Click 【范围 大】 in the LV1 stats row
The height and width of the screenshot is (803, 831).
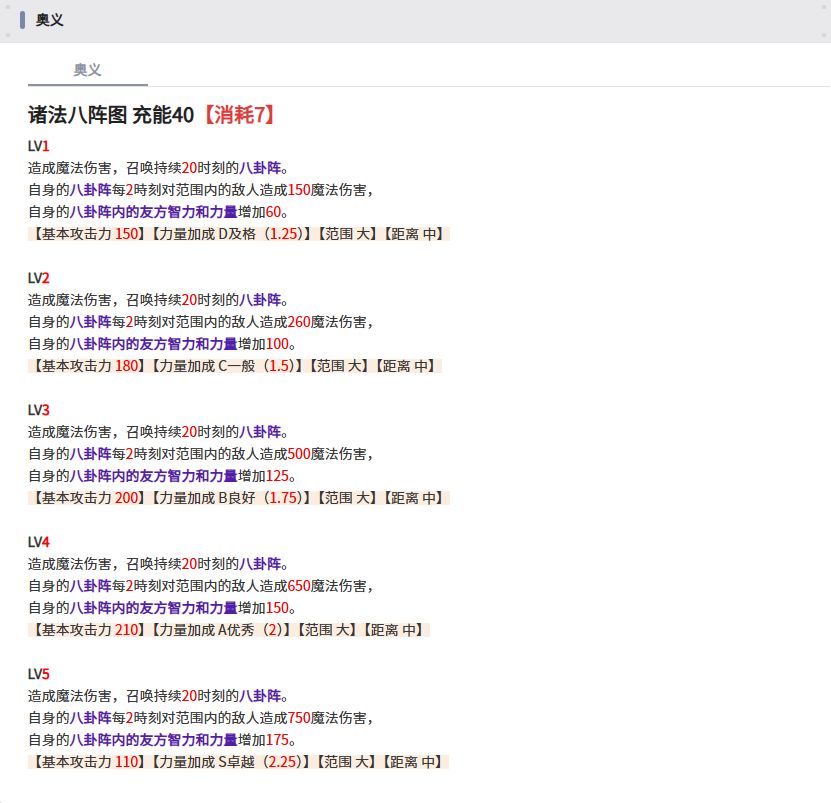(x=347, y=234)
